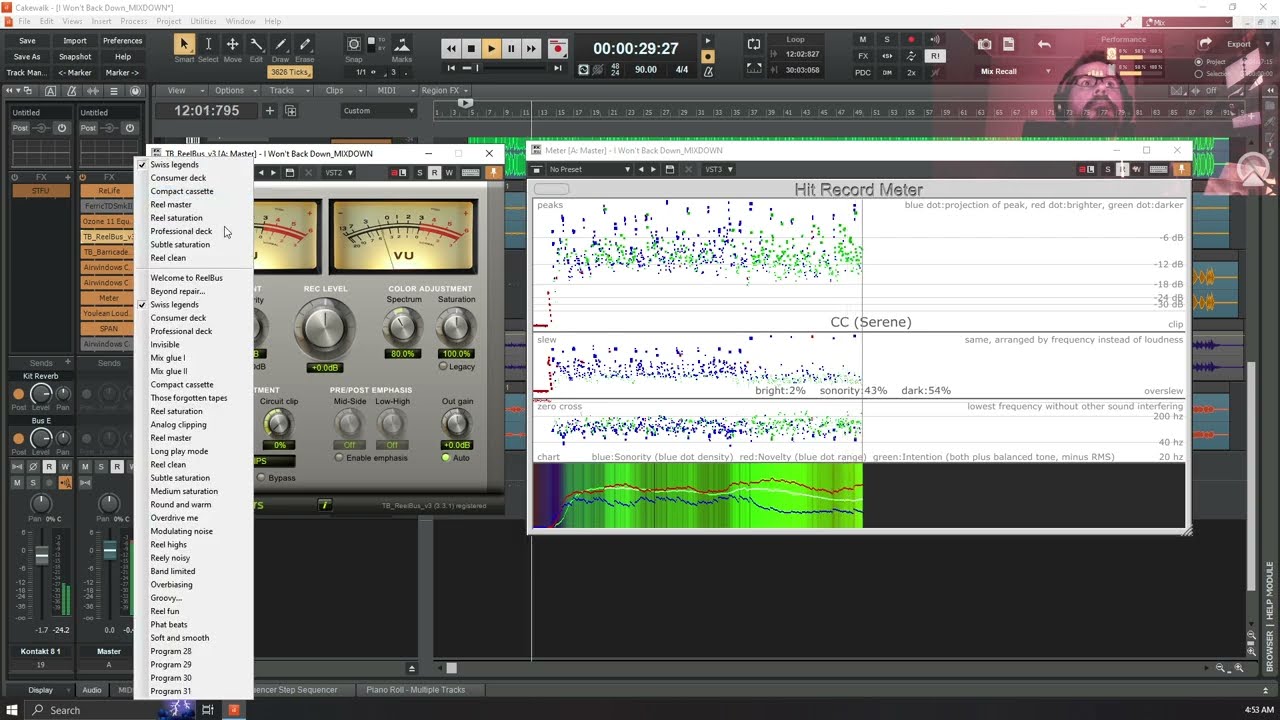Viewport: 1280px width, 720px height.
Task: Choose Professional deck in the top preset list
Action: [x=181, y=231]
